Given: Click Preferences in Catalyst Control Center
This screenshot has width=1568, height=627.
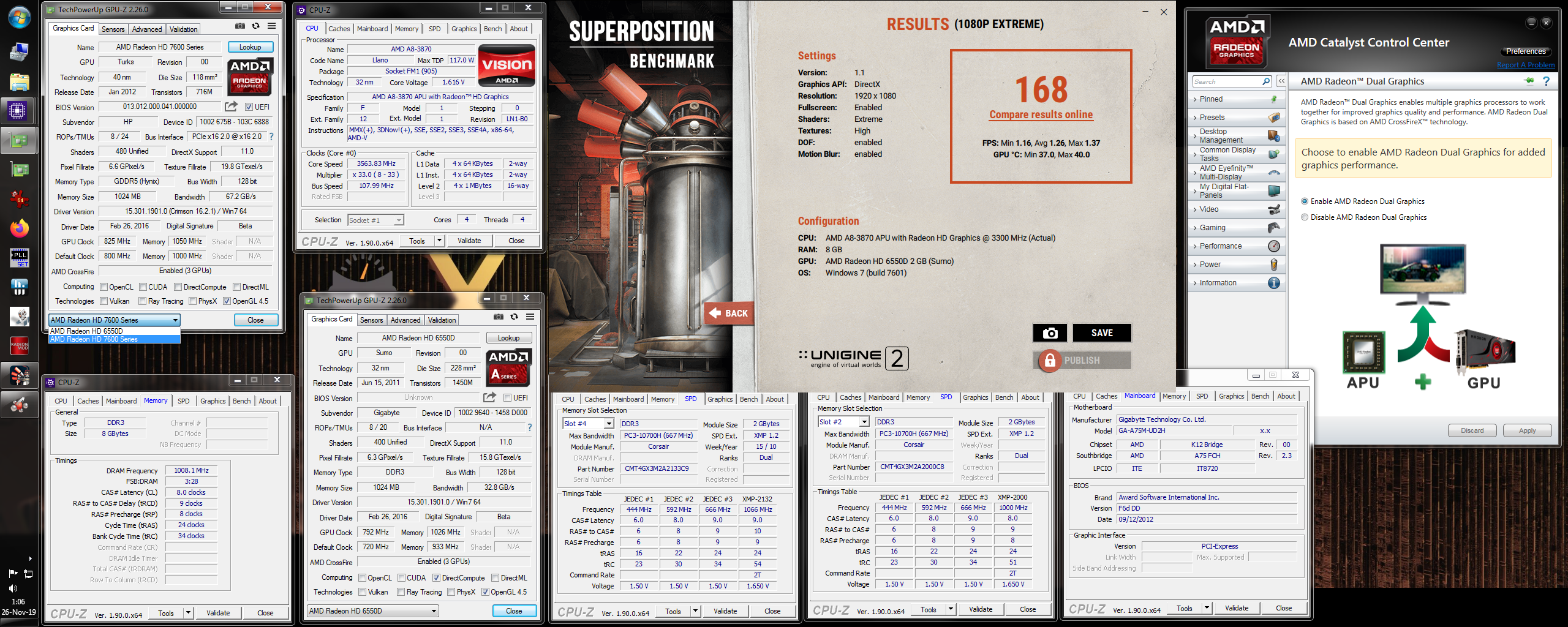Looking at the screenshot, I should 1526,51.
